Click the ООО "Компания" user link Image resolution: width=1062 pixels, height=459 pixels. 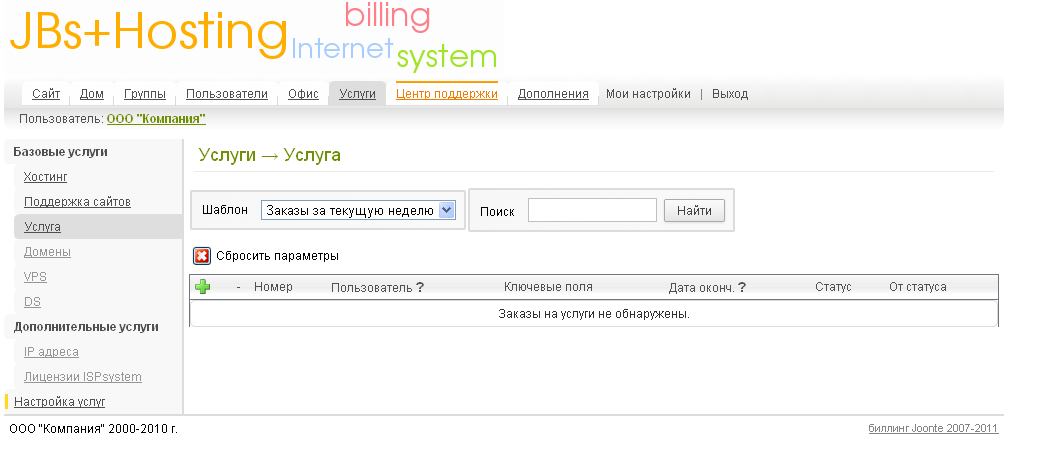(x=156, y=119)
